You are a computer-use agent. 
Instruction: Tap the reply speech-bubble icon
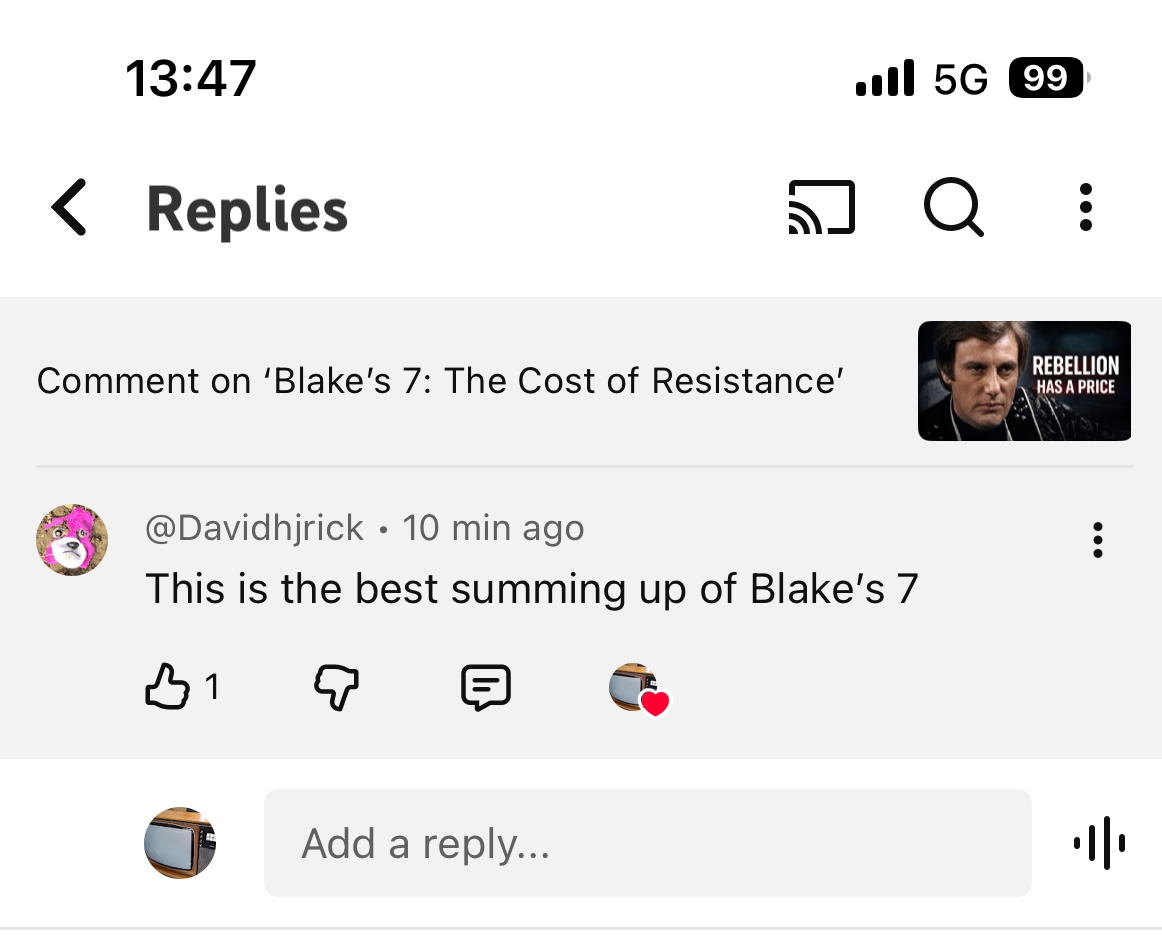tap(486, 688)
